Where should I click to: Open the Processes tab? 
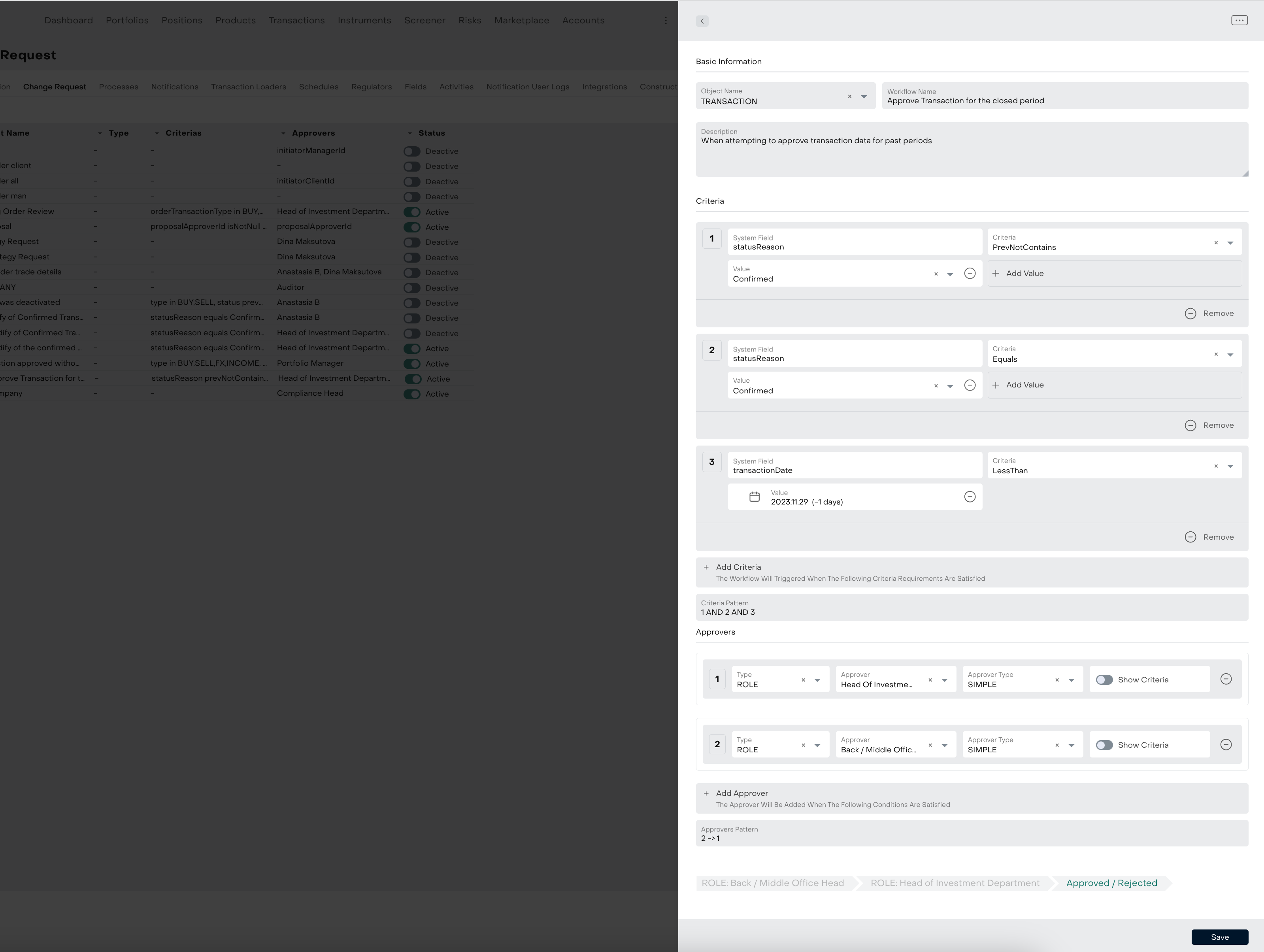coord(118,87)
